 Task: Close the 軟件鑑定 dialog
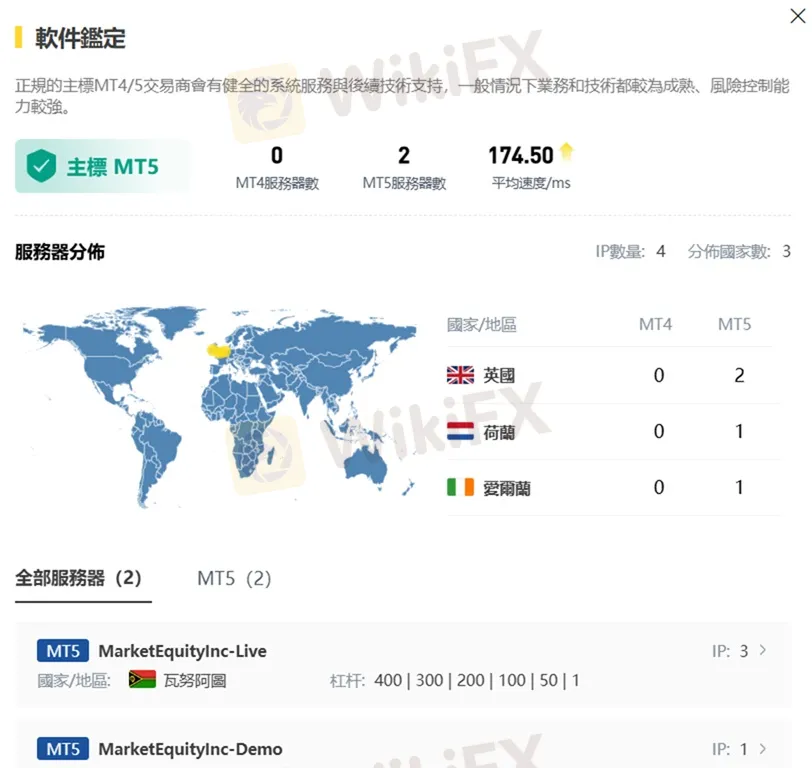(800, 14)
